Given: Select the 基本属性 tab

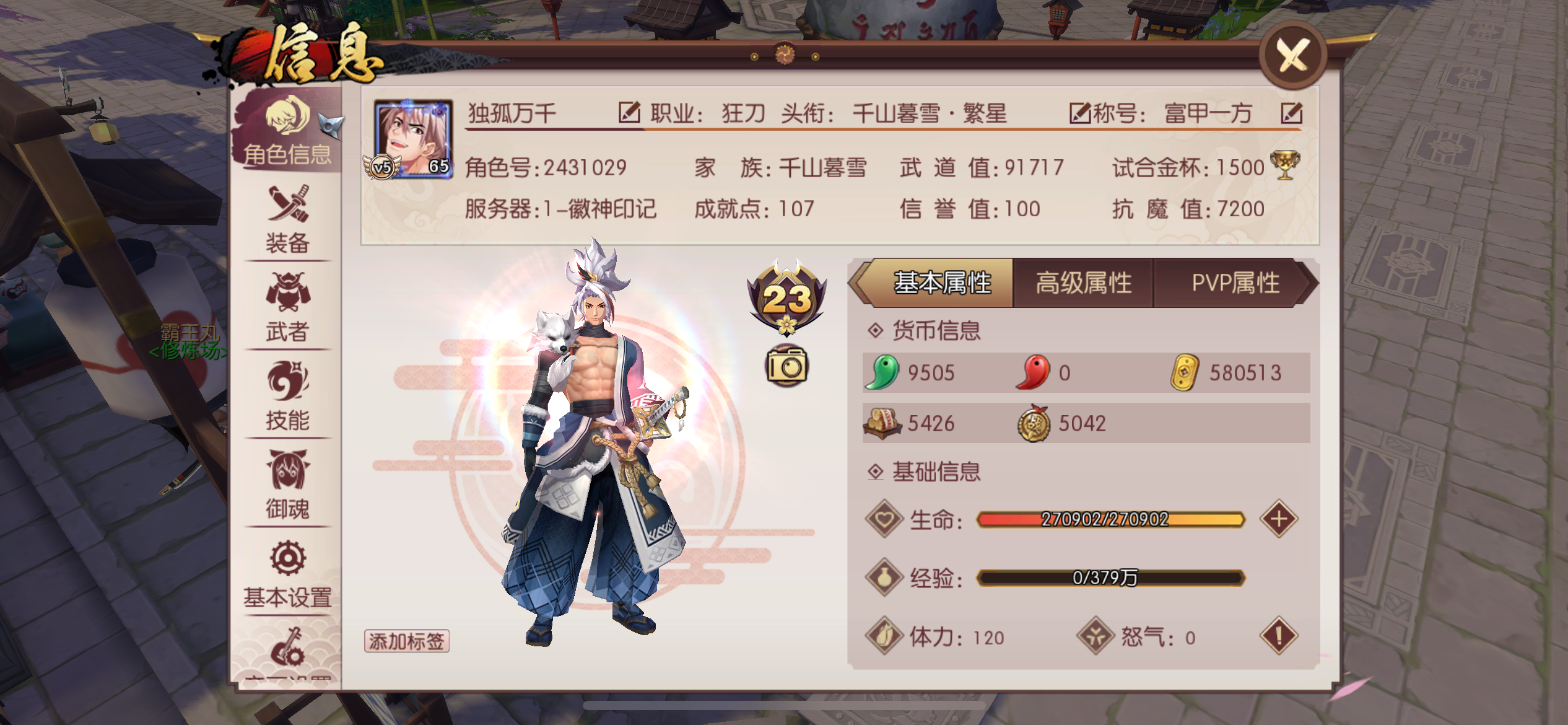Looking at the screenshot, I should 942,283.
